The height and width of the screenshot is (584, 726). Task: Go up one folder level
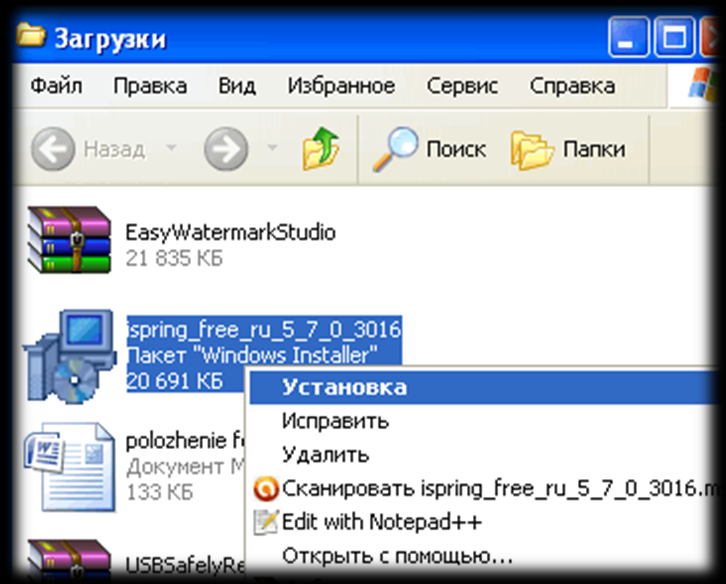click(320, 148)
